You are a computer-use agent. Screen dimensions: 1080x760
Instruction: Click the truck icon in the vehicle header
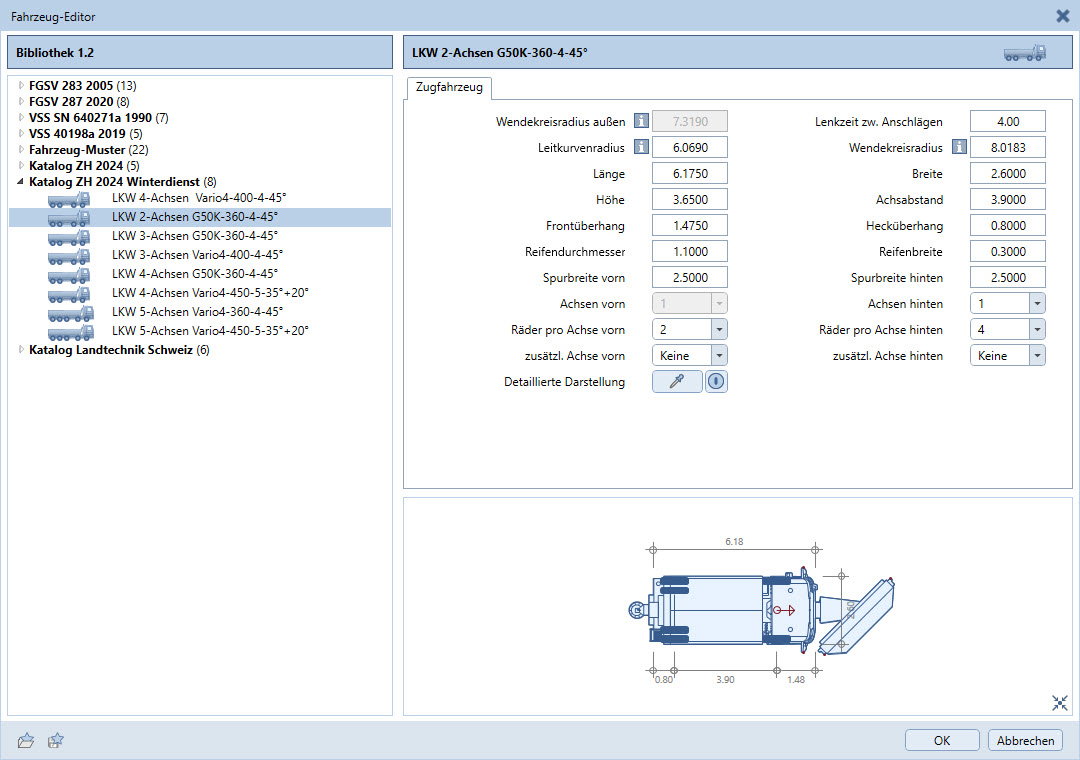[x=1024, y=53]
